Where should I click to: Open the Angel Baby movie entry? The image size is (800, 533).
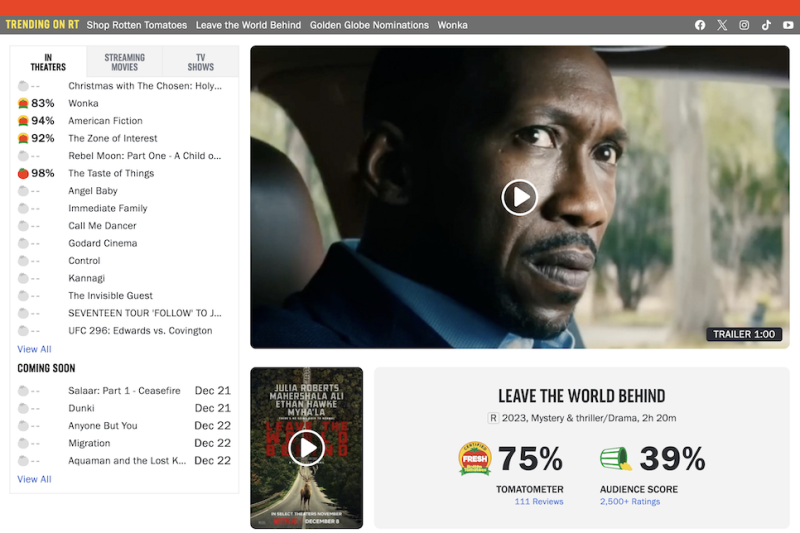93,191
